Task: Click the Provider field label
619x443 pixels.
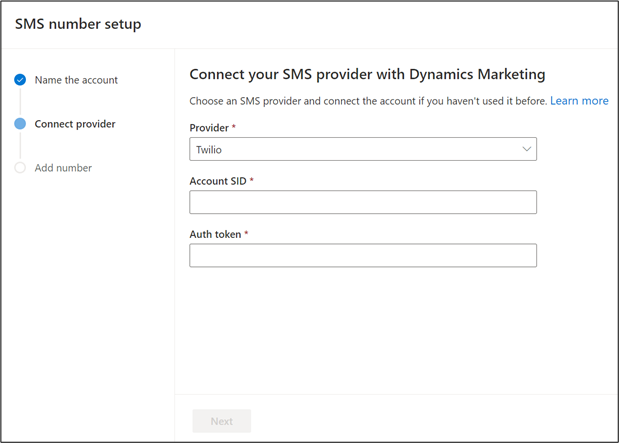Action: pos(211,129)
